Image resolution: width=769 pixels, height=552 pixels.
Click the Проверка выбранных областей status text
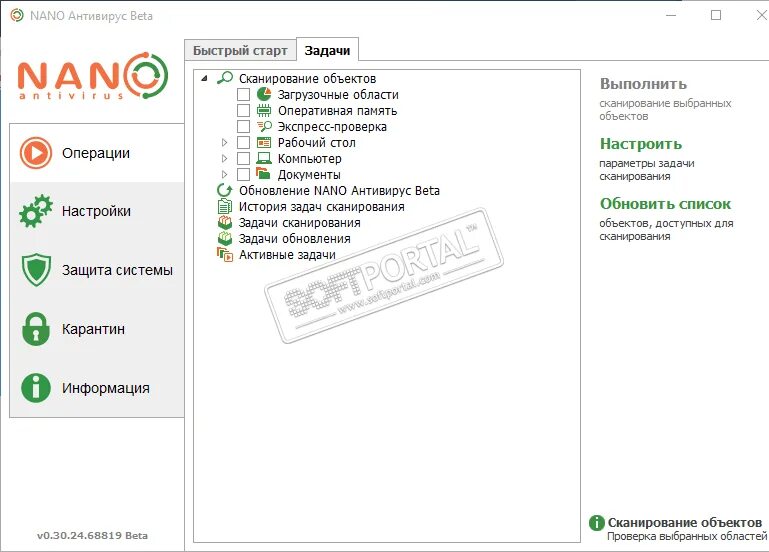pyautogui.click(x=687, y=536)
